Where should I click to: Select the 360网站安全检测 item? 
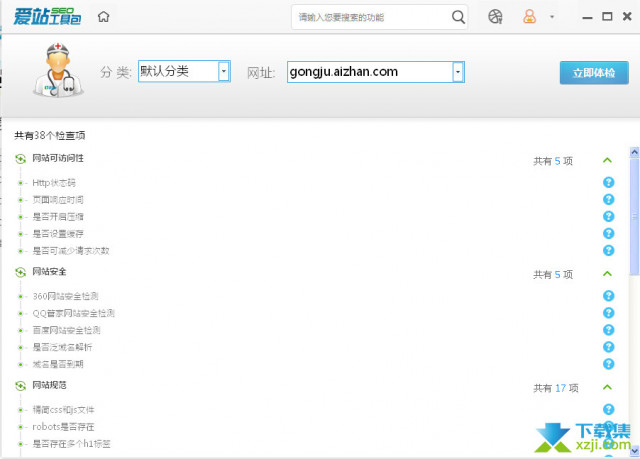(65, 296)
